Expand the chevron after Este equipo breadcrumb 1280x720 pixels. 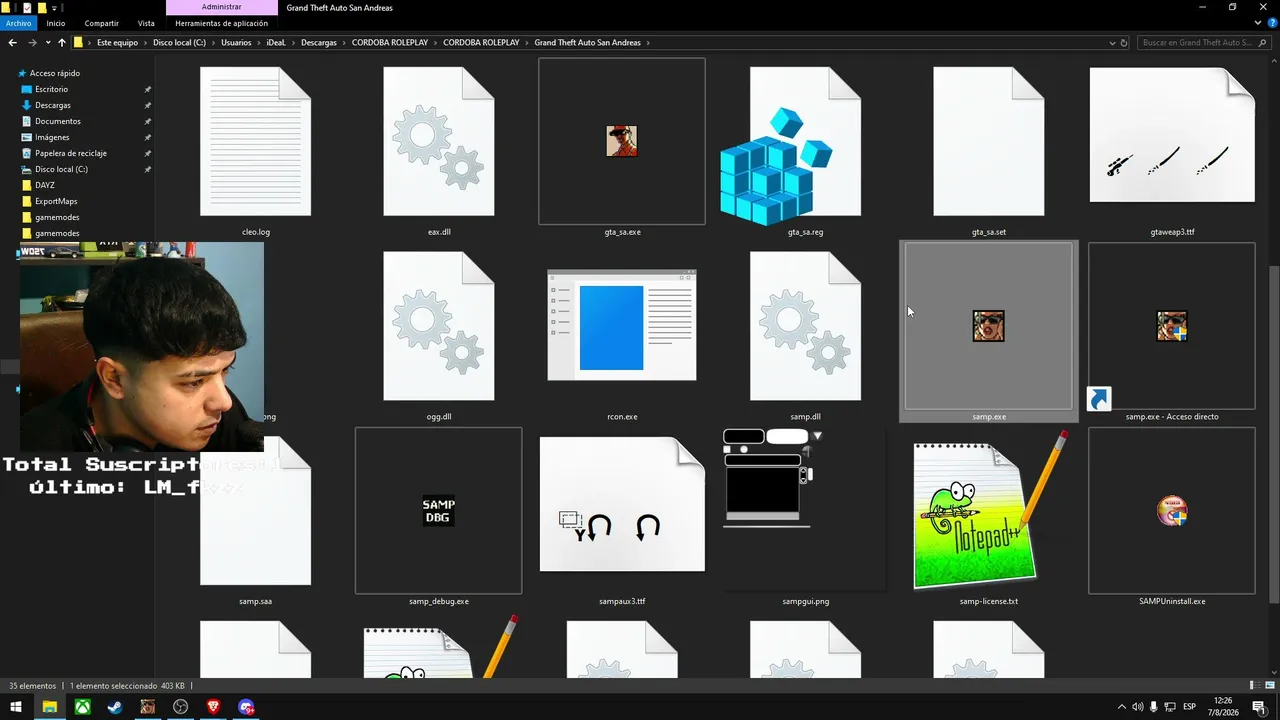(x=146, y=43)
